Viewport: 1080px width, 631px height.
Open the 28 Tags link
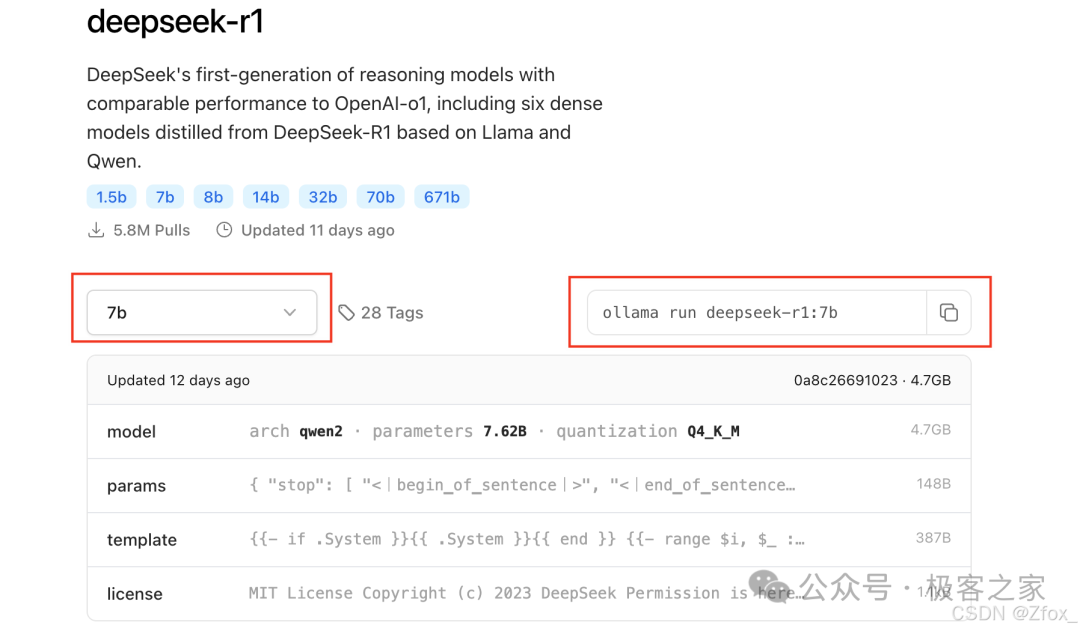(x=381, y=313)
